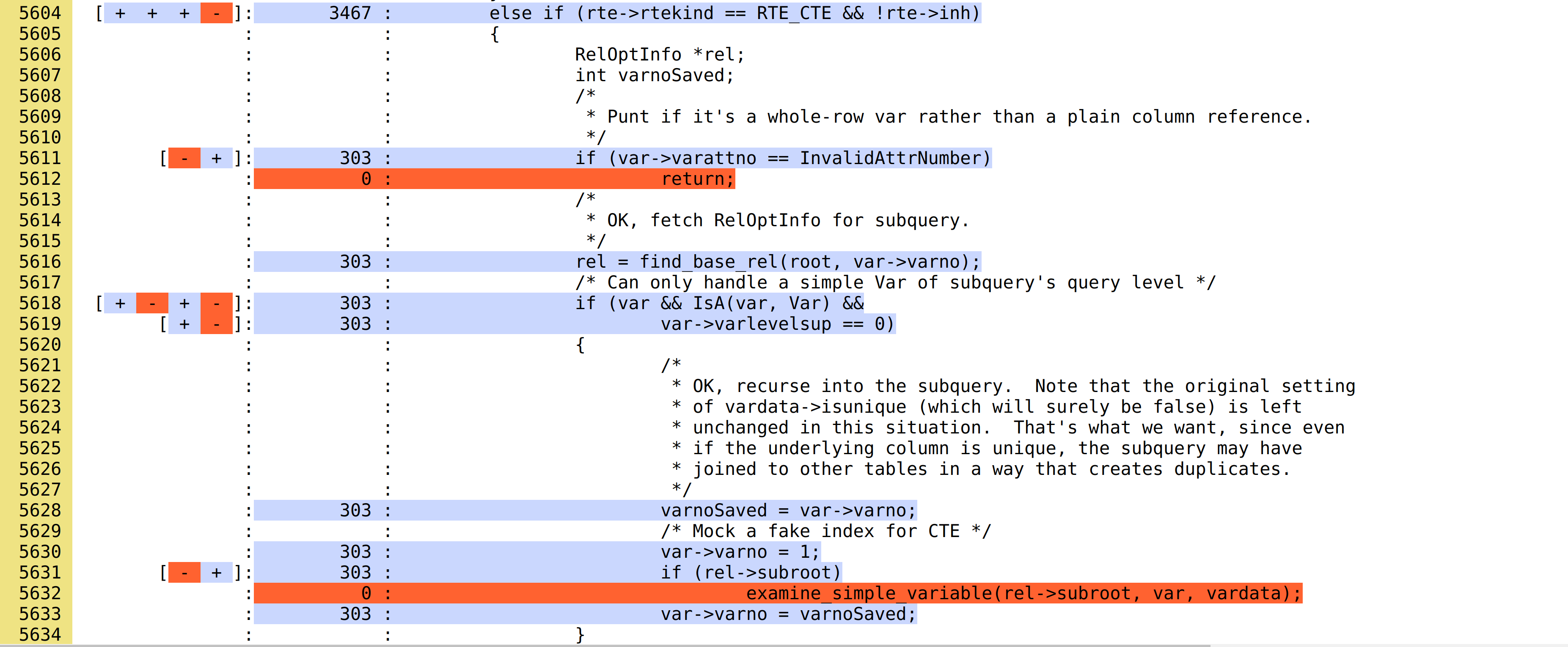Click the uncovered red 'return;' statement
This screenshot has width=1568, height=647.
698,179
